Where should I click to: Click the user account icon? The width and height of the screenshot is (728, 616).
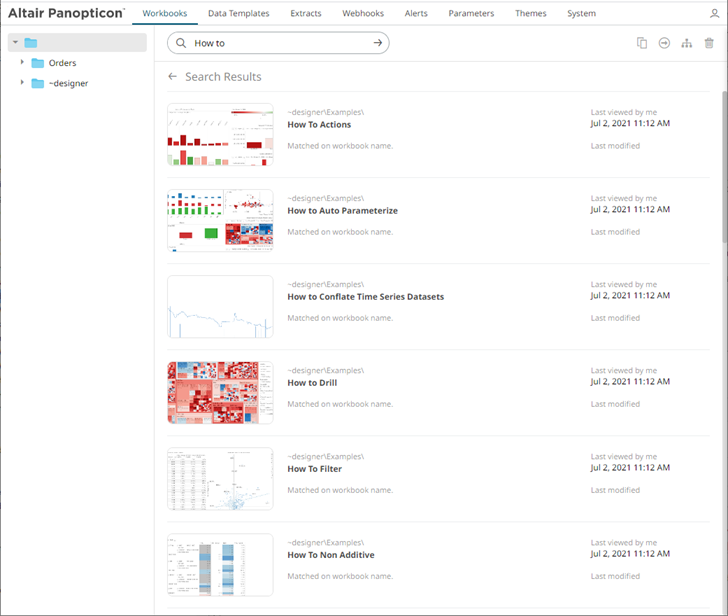(x=714, y=13)
